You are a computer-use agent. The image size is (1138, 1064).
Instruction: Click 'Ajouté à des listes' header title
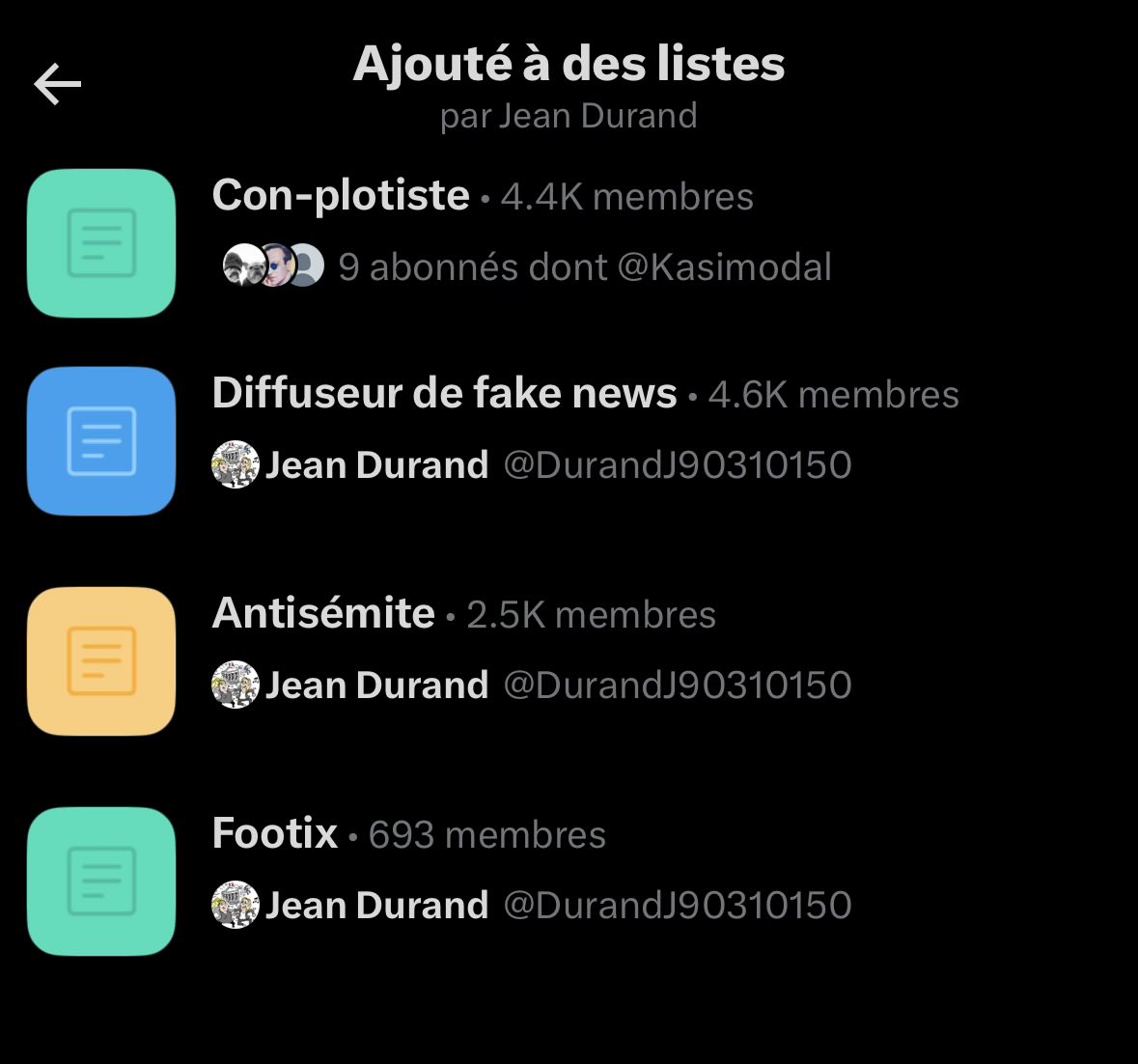click(569, 65)
